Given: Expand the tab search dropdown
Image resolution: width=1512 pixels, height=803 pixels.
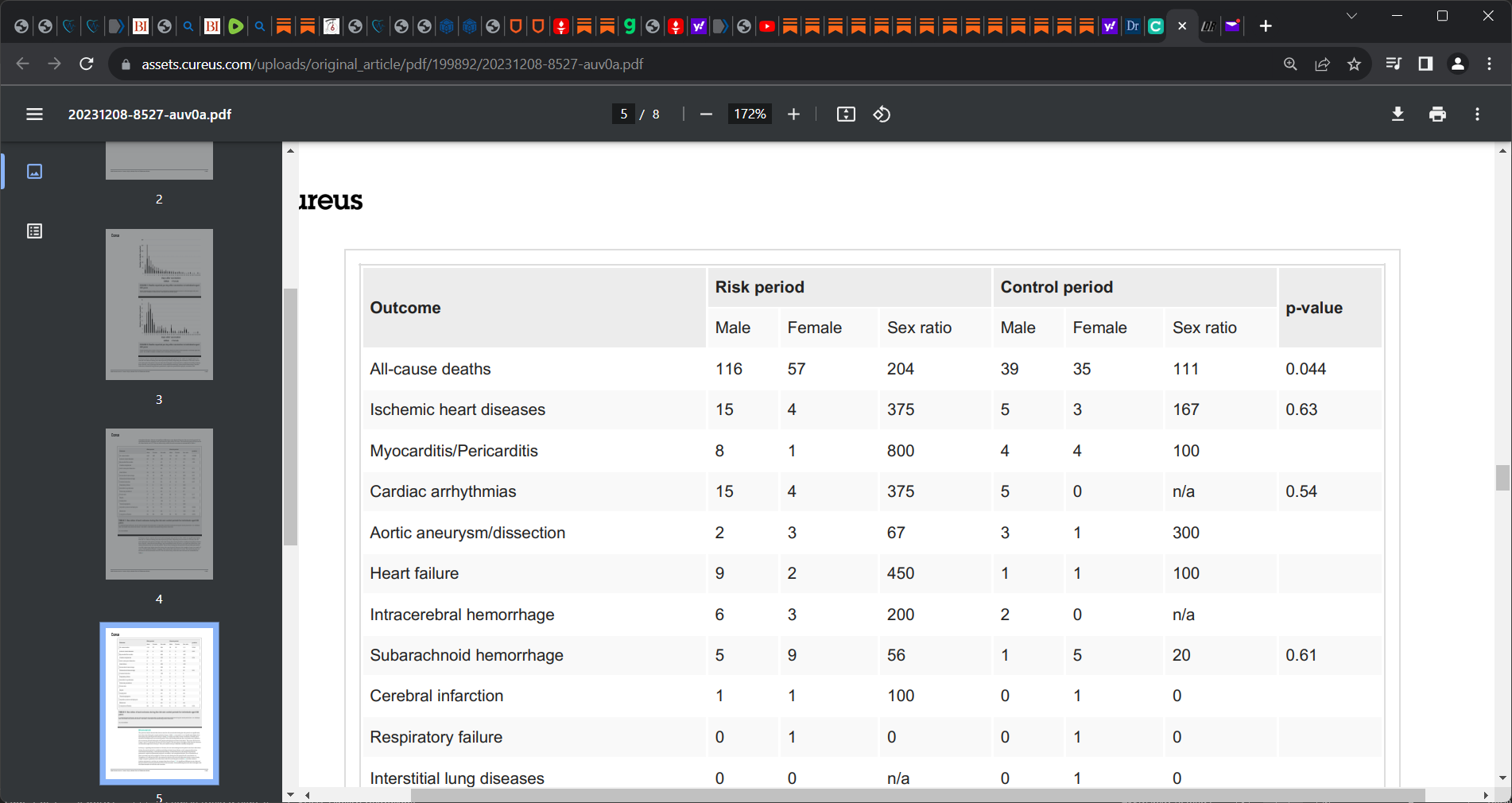Looking at the screenshot, I should click(1351, 16).
